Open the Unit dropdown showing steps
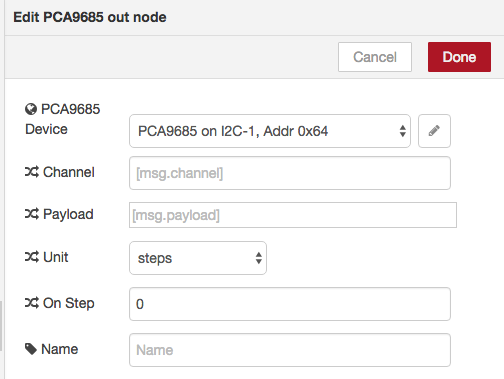Viewport: 504px width, 379px height. tap(198, 258)
